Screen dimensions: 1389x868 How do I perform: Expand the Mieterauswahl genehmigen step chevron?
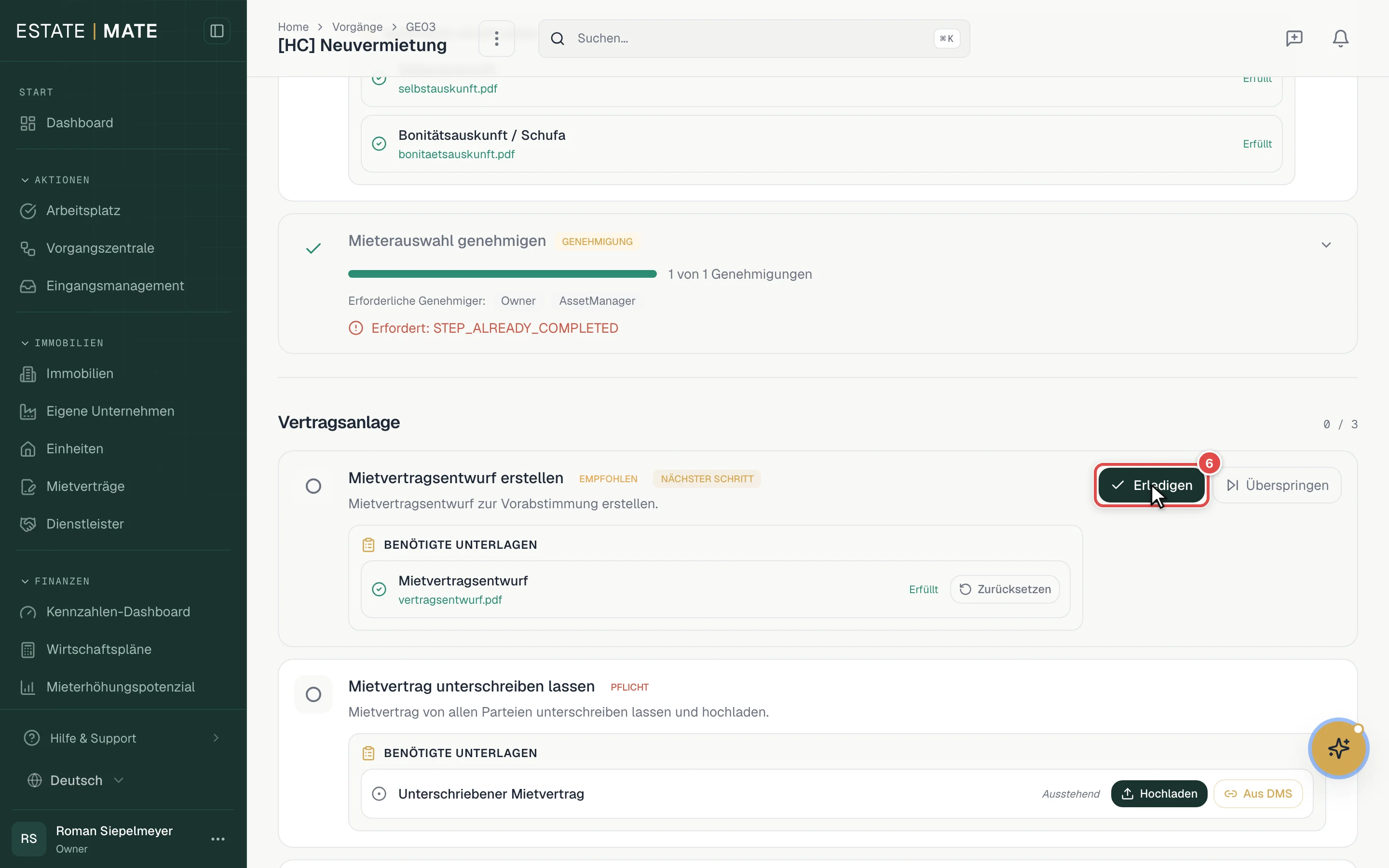[1326, 245]
